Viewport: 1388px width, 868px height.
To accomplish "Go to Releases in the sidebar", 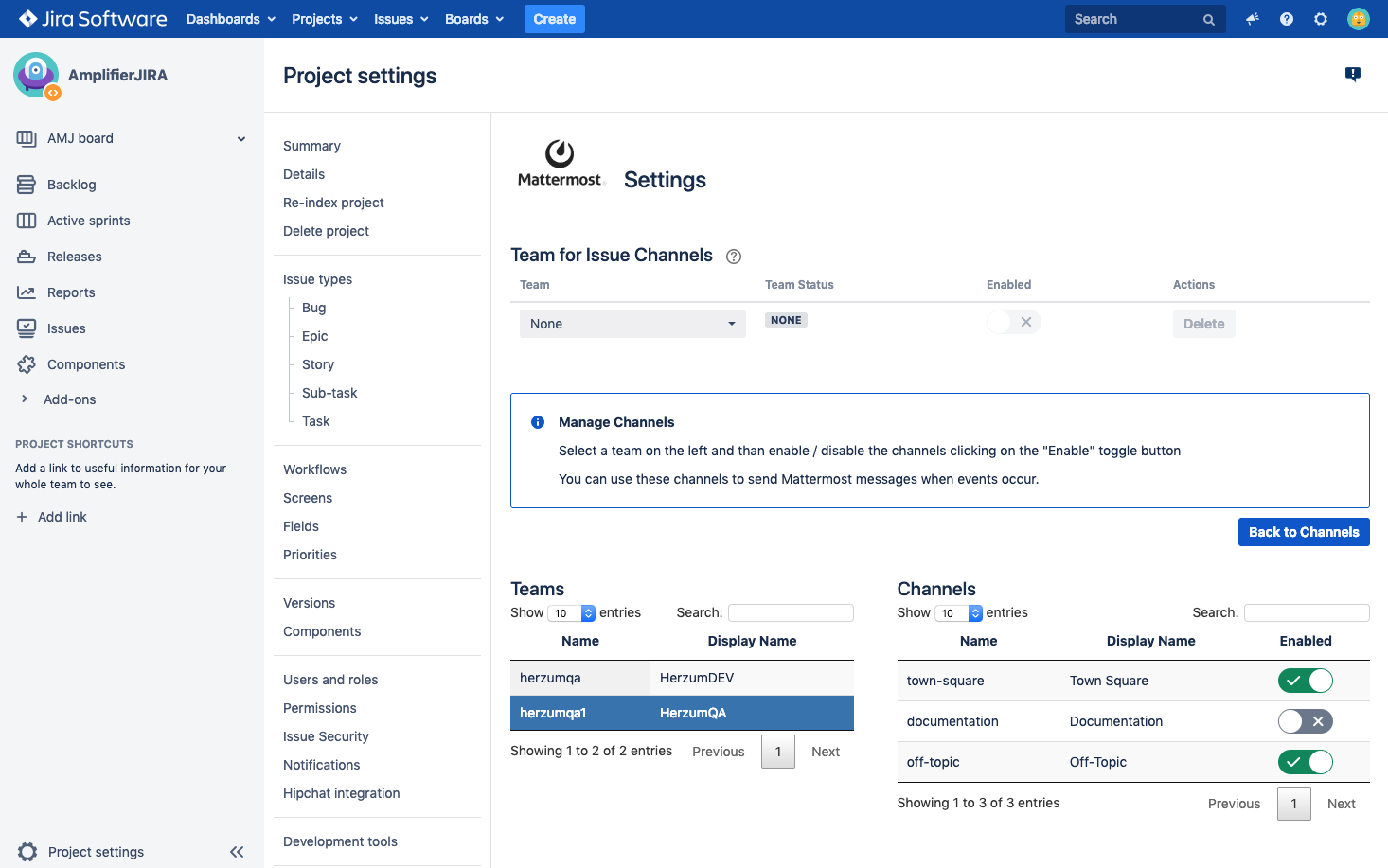I will click(x=75, y=257).
